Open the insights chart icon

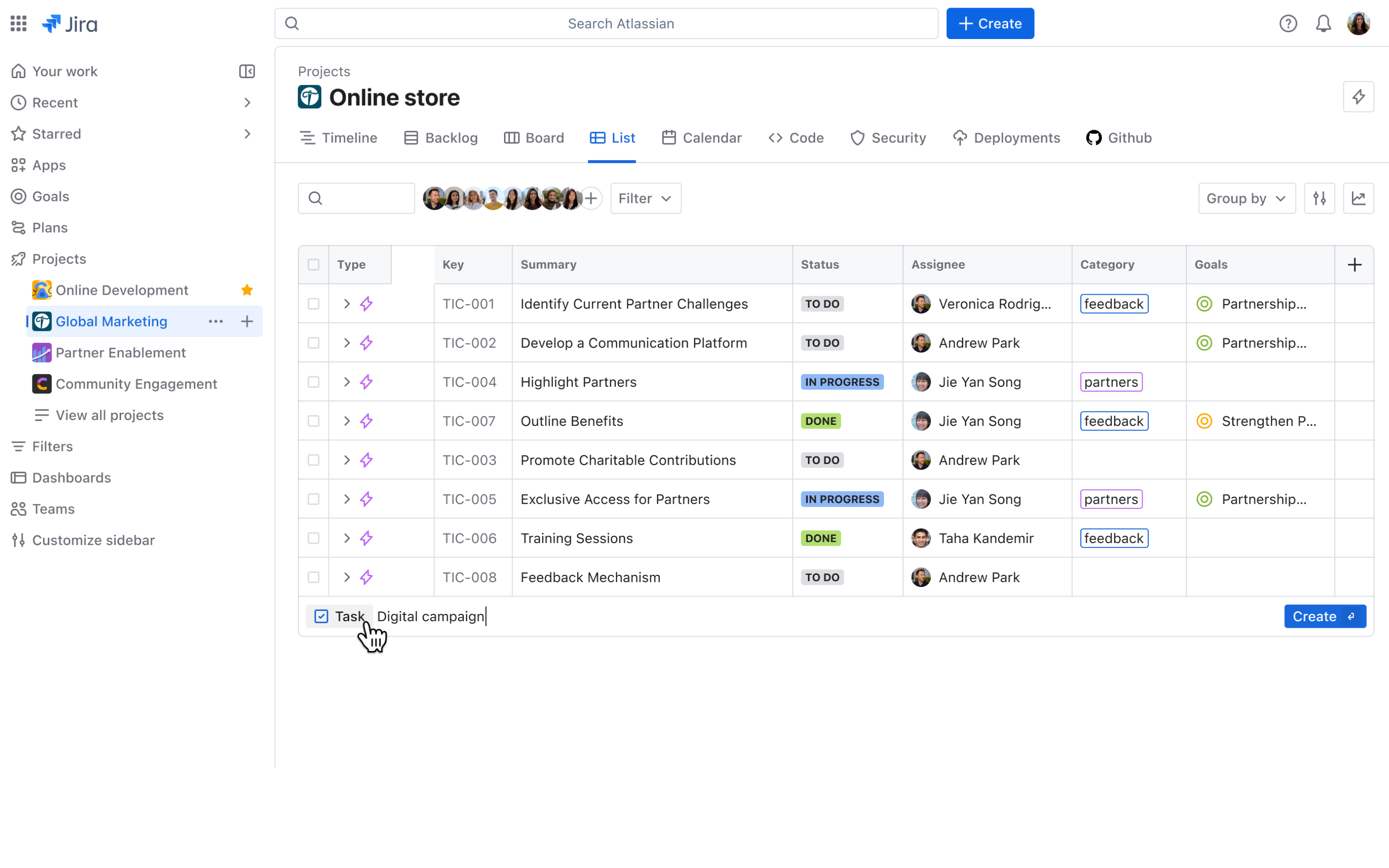coord(1359,199)
